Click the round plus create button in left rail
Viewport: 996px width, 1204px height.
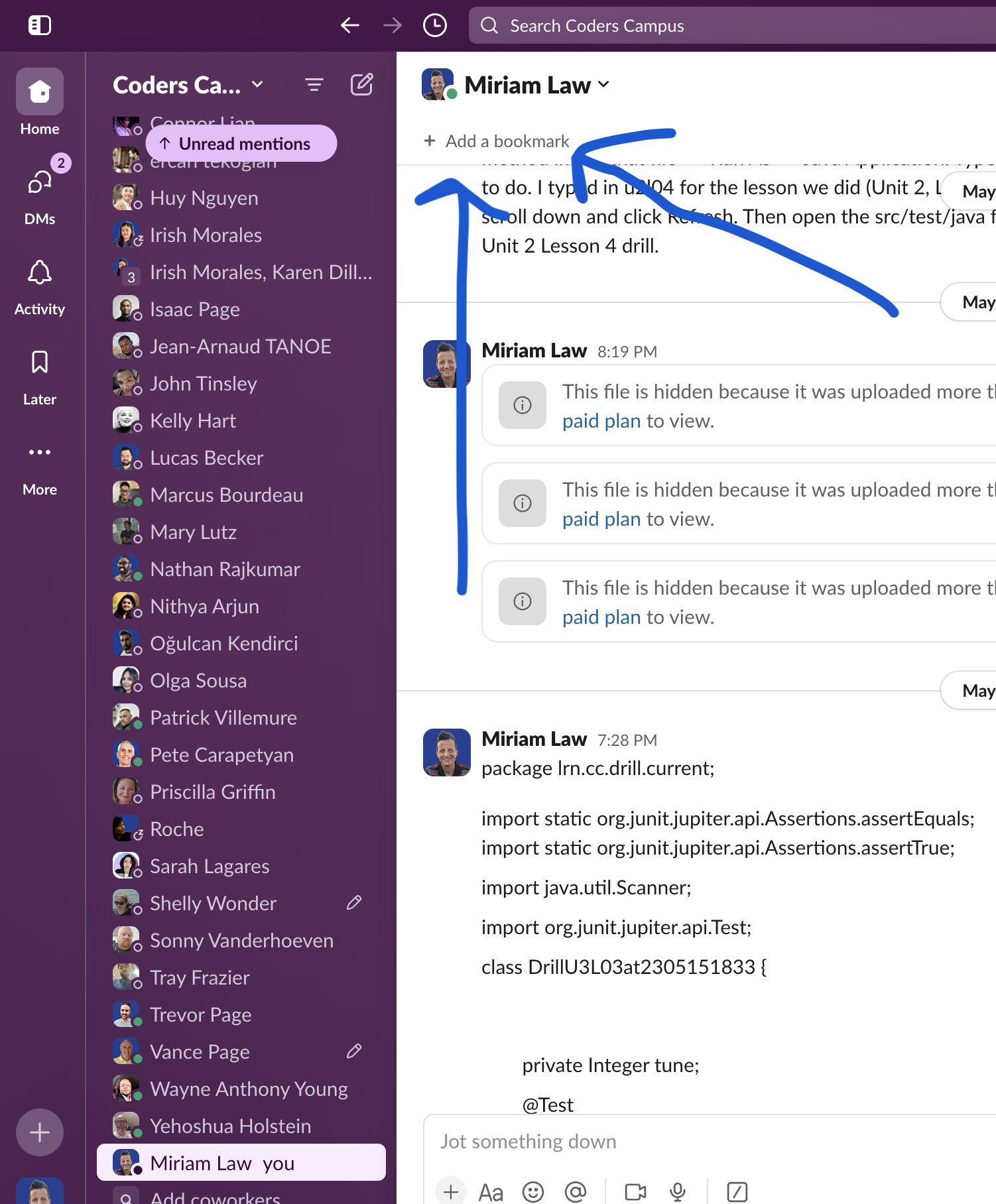click(40, 1132)
